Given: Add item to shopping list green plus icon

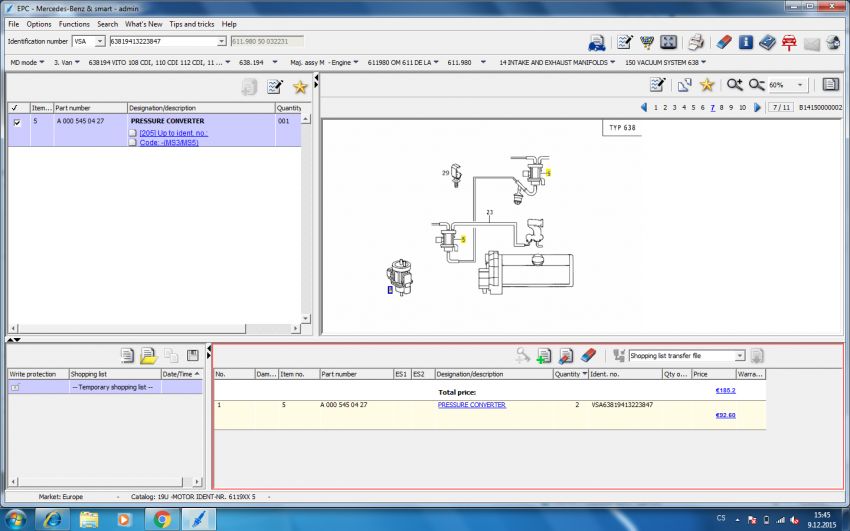Looking at the screenshot, I should (x=544, y=355).
